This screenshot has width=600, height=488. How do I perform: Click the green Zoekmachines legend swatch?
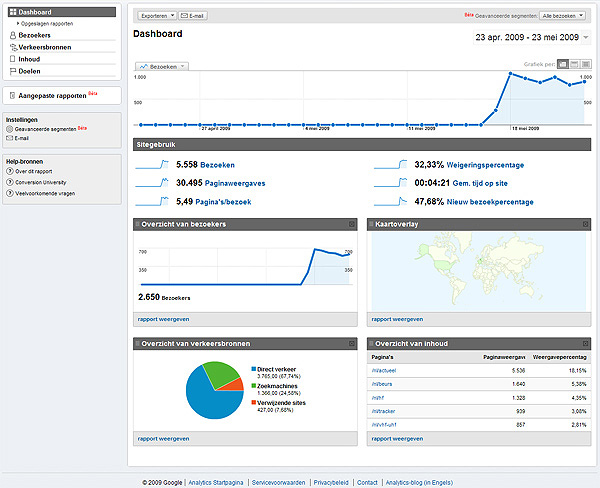click(253, 386)
